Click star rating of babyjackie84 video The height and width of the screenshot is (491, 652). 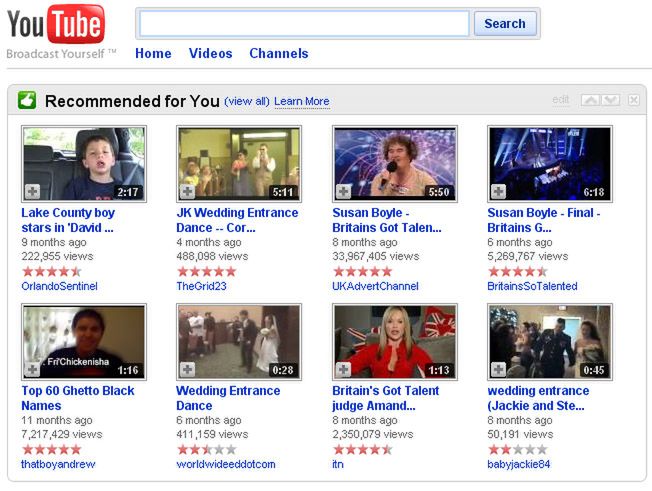click(x=518, y=450)
